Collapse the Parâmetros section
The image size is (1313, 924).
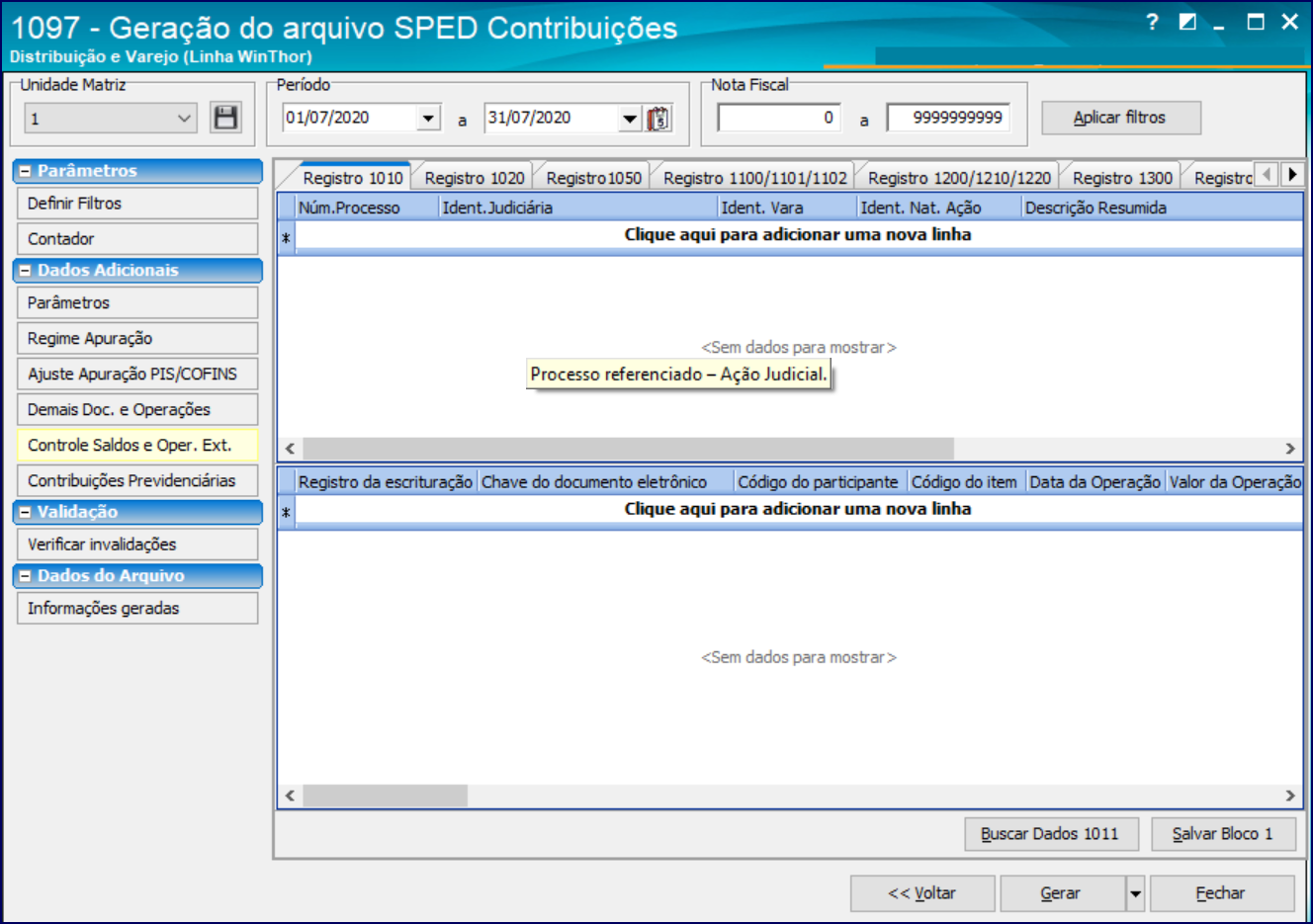coord(26,171)
